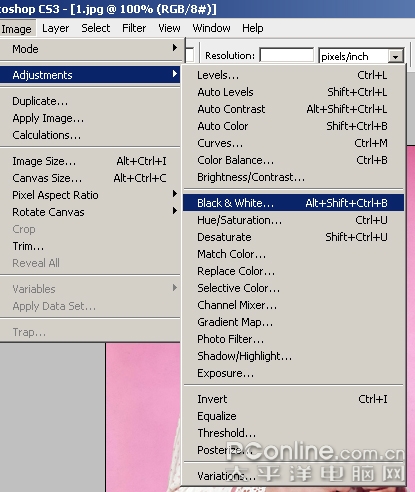Expand Pixel Aspect Ratio submenu
The width and height of the screenshot is (415, 492).
[90, 195]
